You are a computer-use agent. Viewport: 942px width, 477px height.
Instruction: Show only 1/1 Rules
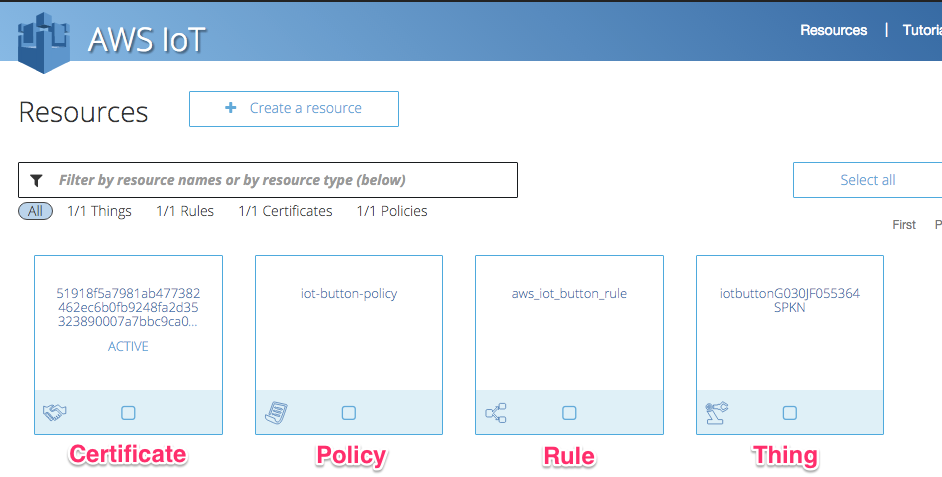185,211
